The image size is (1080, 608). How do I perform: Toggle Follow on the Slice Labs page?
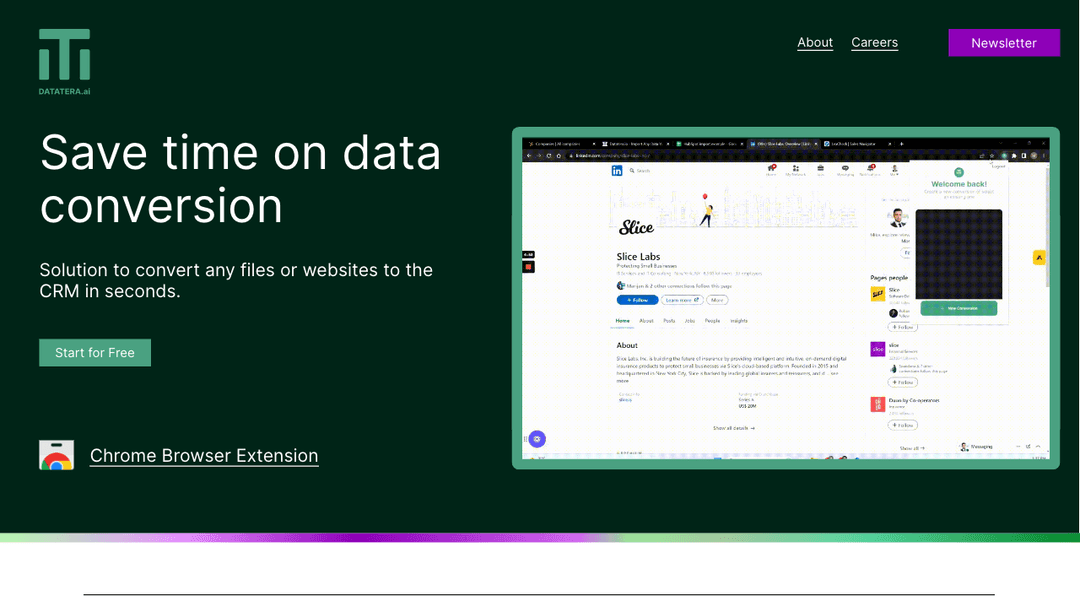coord(637,300)
